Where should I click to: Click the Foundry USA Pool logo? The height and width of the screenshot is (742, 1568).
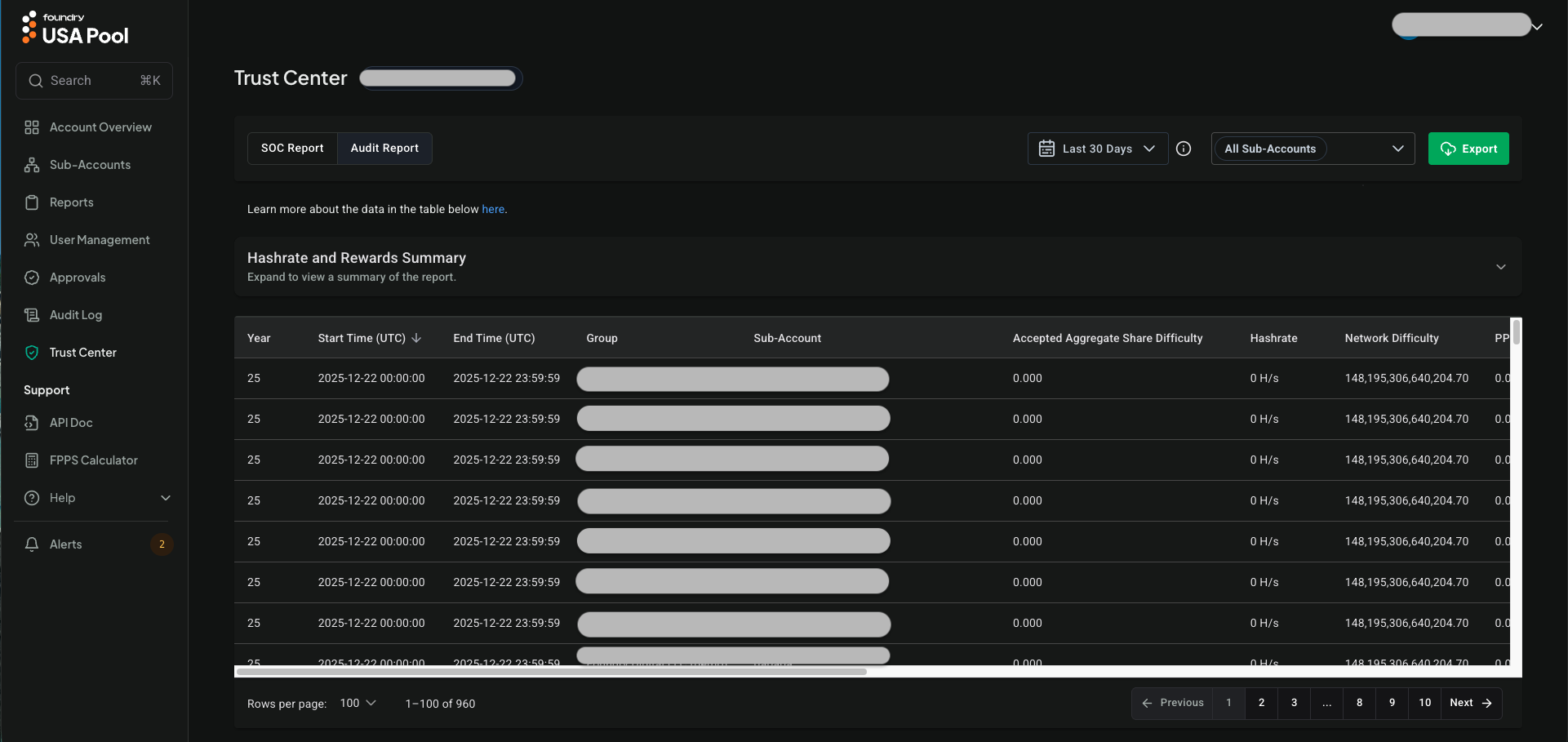pos(75,29)
